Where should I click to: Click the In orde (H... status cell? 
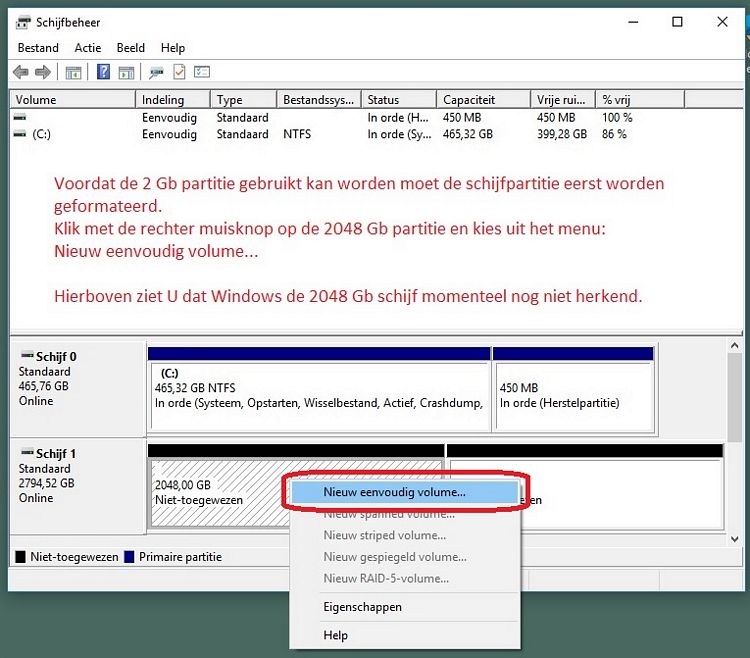tap(398, 118)
